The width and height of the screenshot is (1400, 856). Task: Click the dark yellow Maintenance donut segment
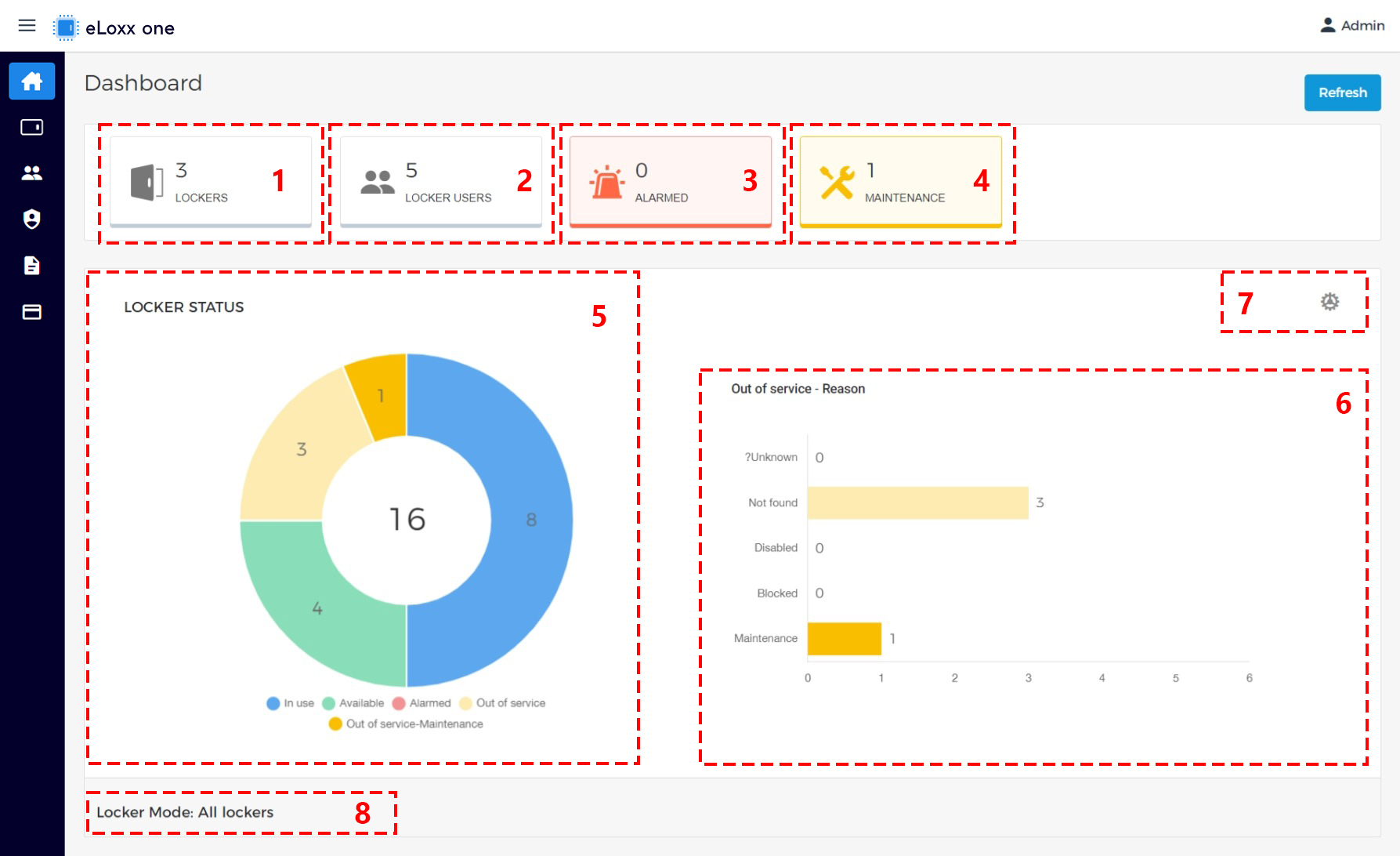click(381, 396)
